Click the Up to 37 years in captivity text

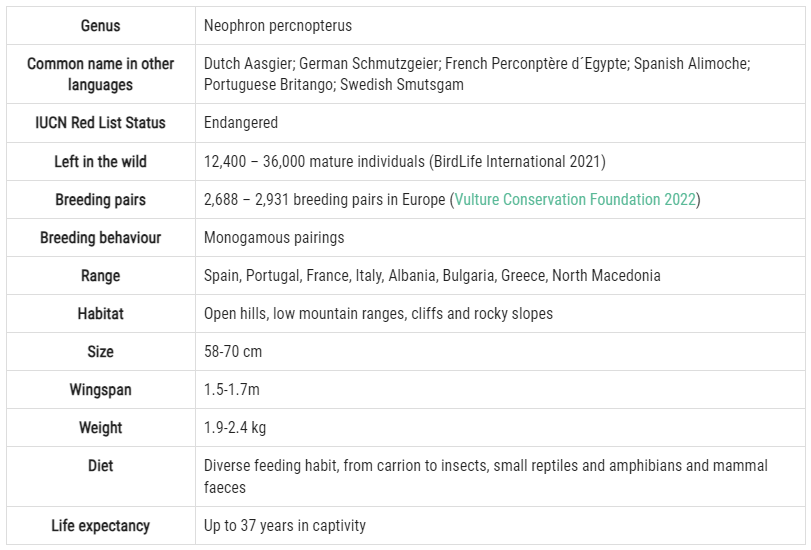pos(285,526)
